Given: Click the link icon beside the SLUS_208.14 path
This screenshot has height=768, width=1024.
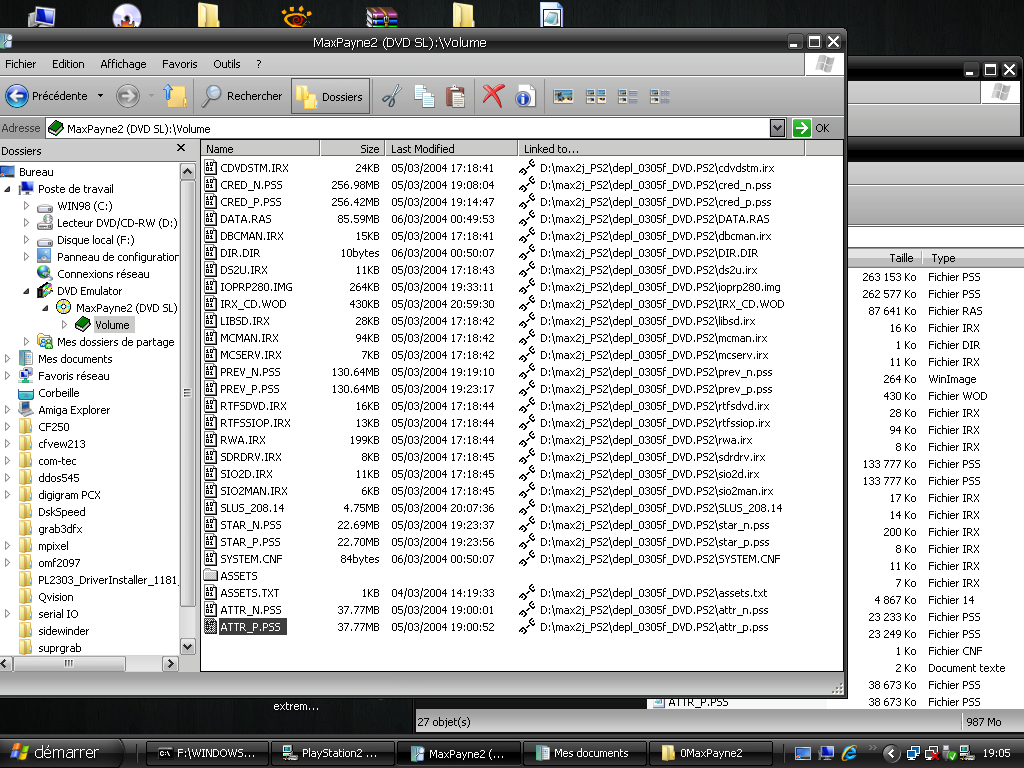Looking at the screenshot, I should pyautogui.click(x=527, y=507).
